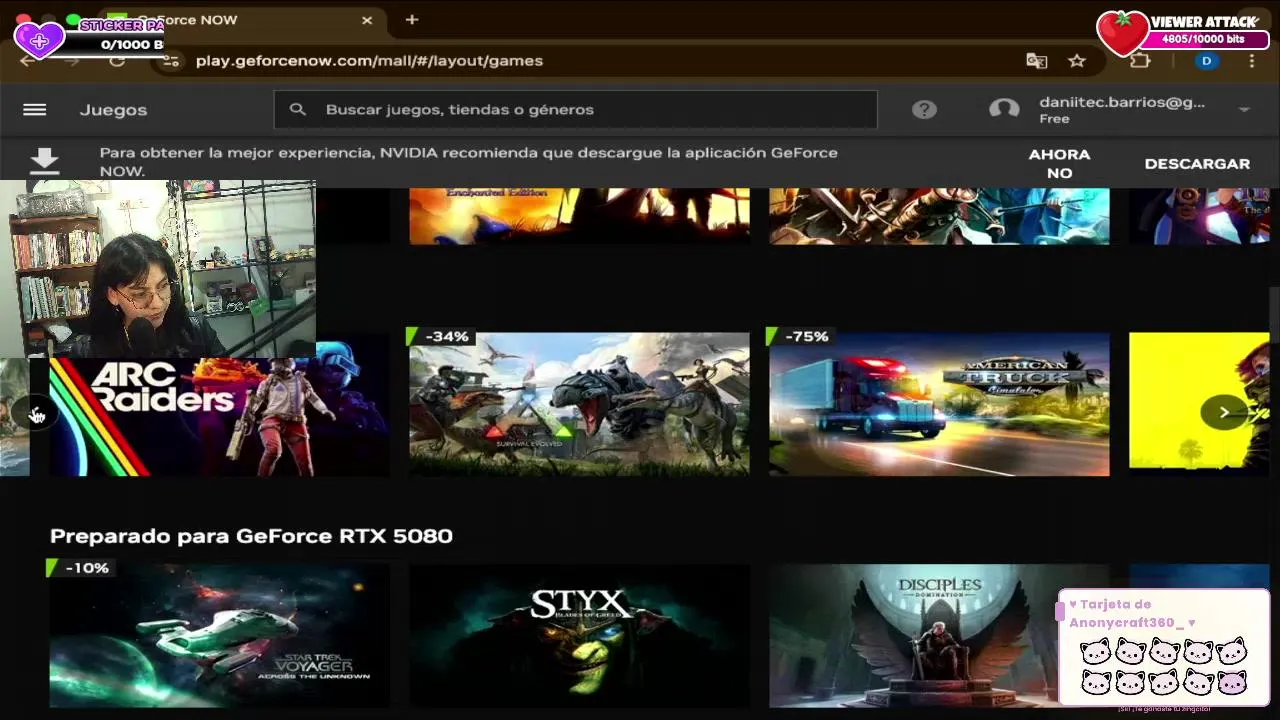Focus the Buscar juegos search field
Viewport: 1280px width, 720px height.
(576, 109)
